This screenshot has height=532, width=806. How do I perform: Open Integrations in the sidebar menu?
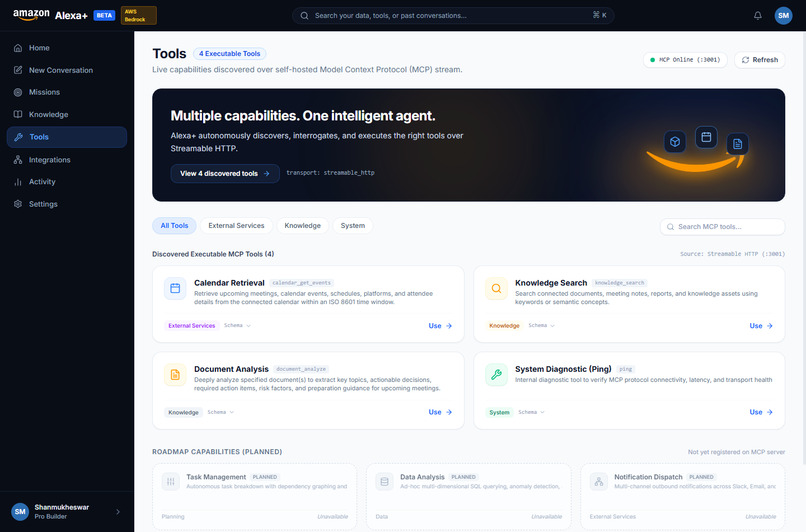(67, 160)
